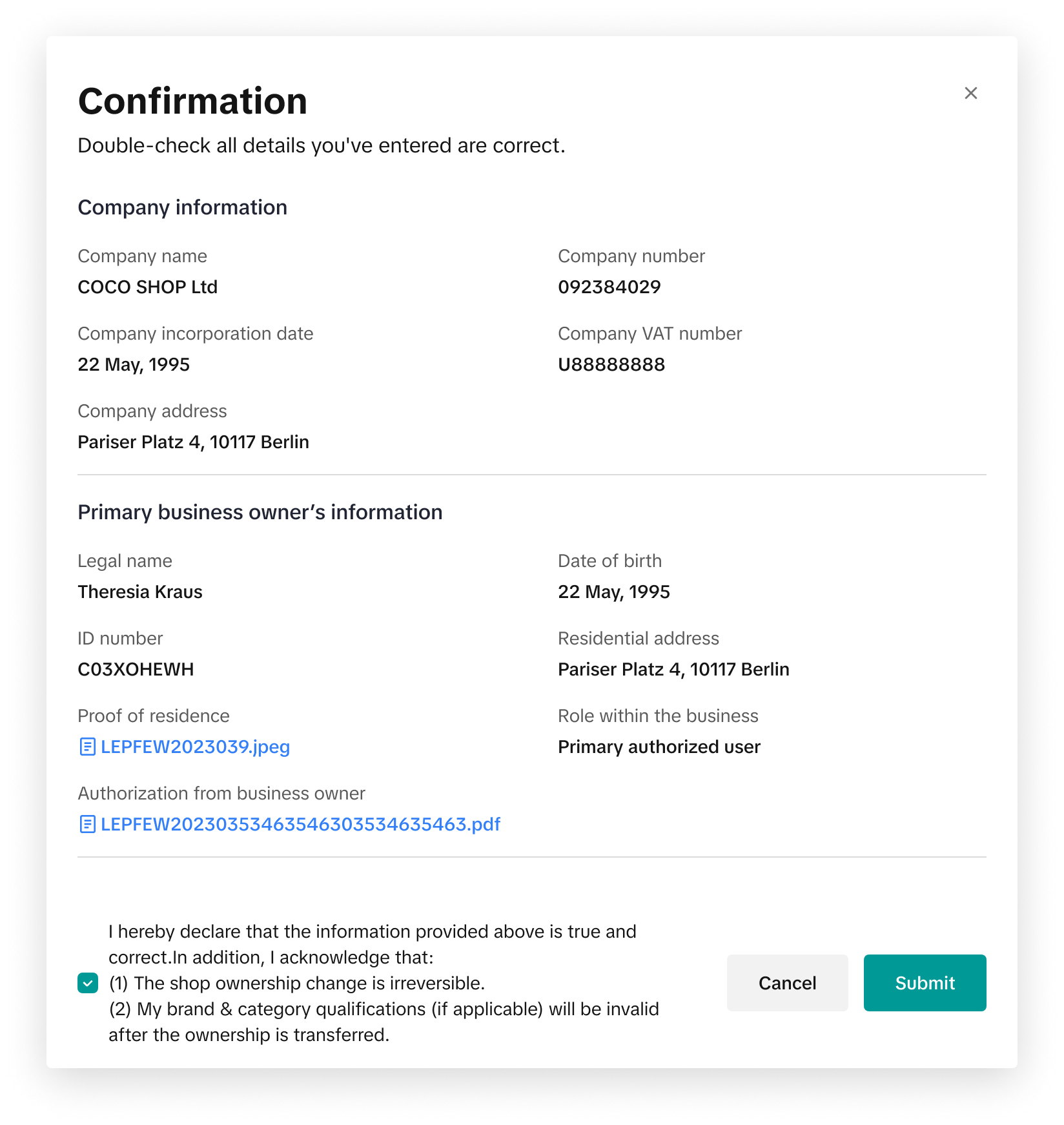Viewport: 1064px width, 1125px height.
Task: Click the shop ownership irreversible declaration text
Action: (297, 983)
